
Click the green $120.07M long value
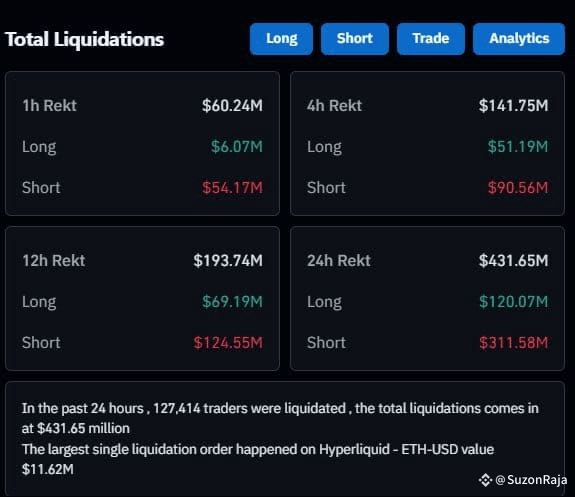(x=513, y=302)
